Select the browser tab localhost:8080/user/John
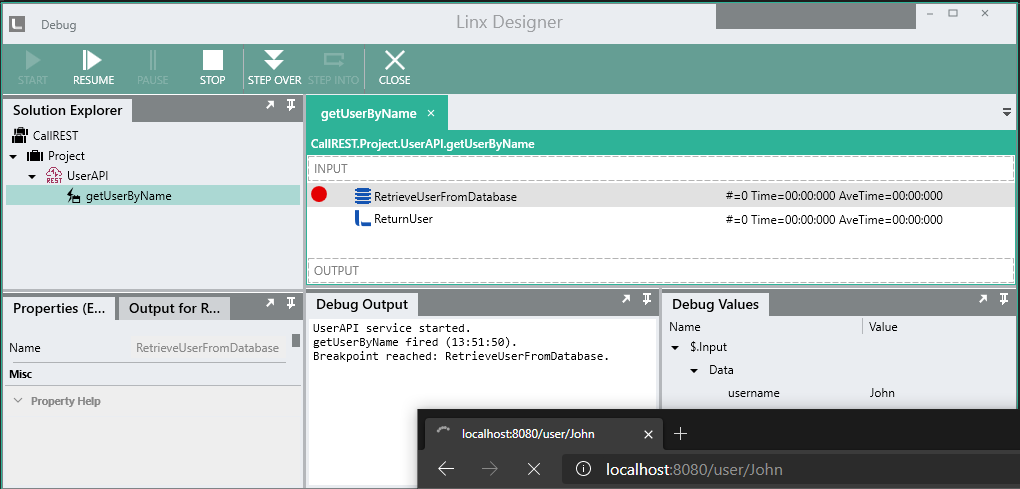Image resolution: width=1020 pixels, height=489 pixels. 543,434
